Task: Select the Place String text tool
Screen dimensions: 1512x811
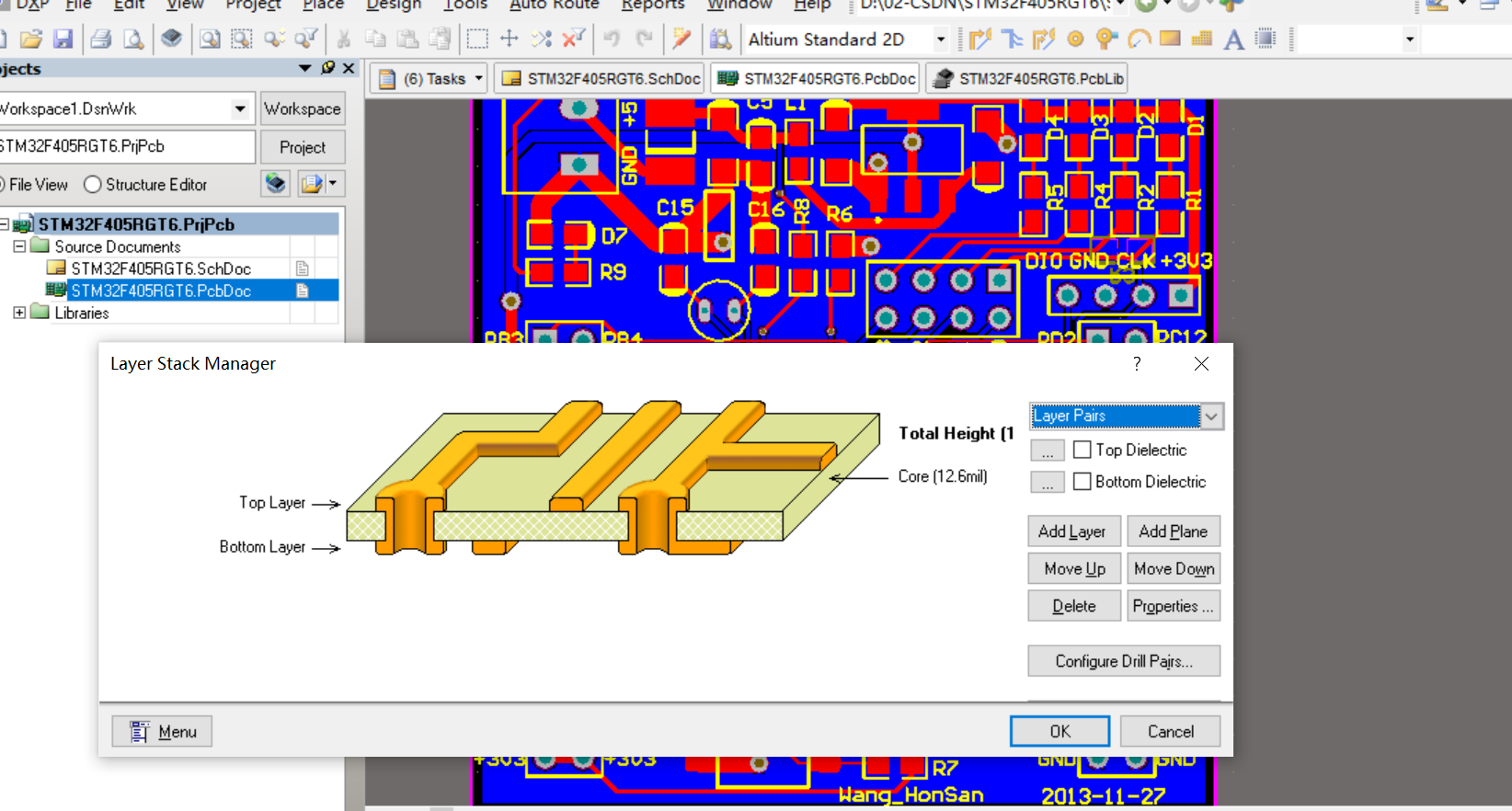Action: click(1233, 39)
